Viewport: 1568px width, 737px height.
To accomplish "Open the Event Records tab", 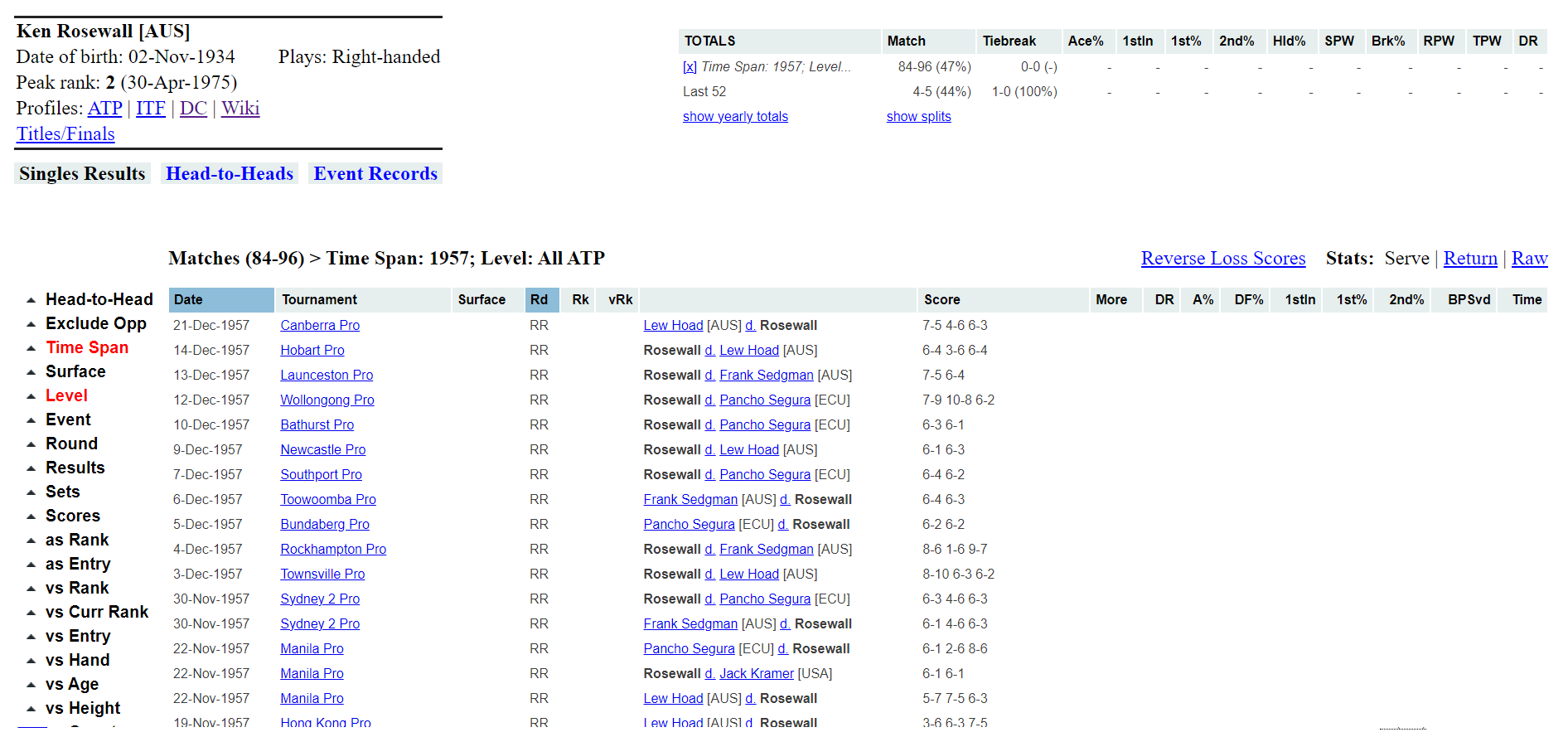I will point(375,173).
